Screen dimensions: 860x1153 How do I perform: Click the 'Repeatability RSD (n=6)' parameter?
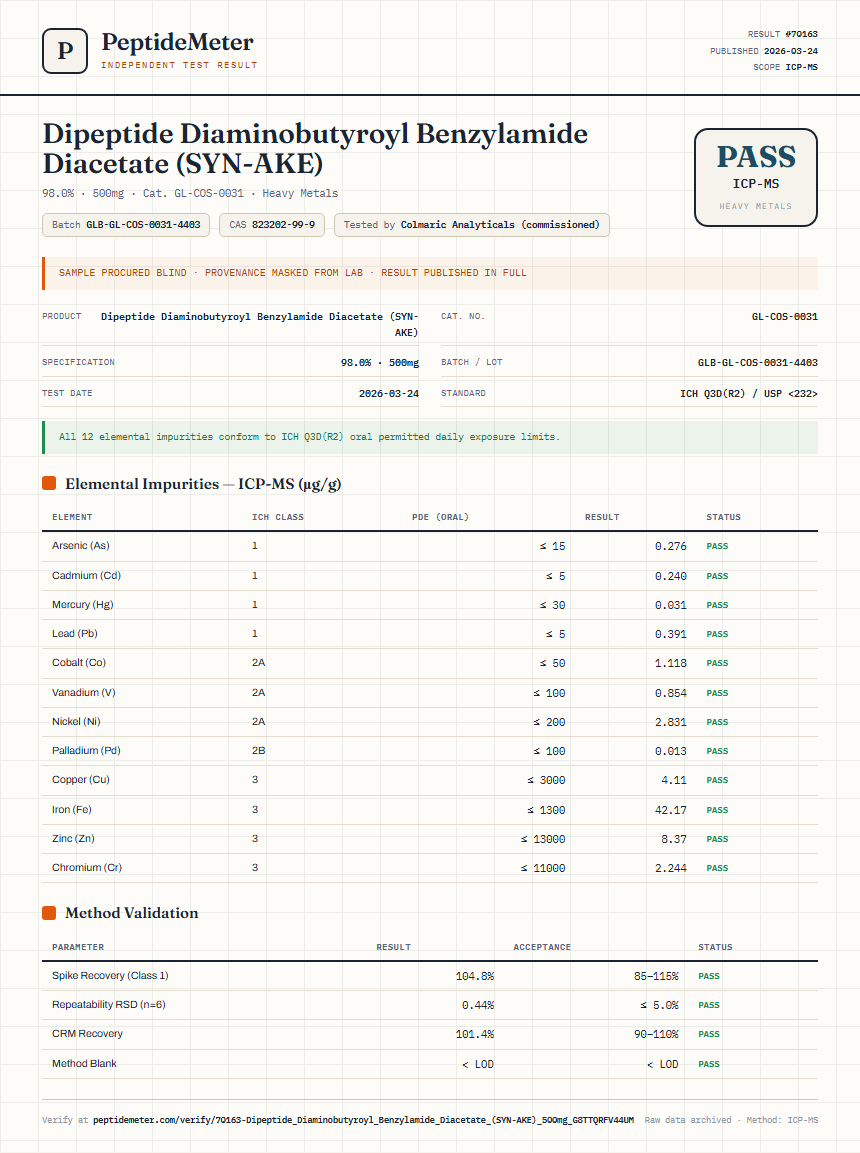[109, 1004]
